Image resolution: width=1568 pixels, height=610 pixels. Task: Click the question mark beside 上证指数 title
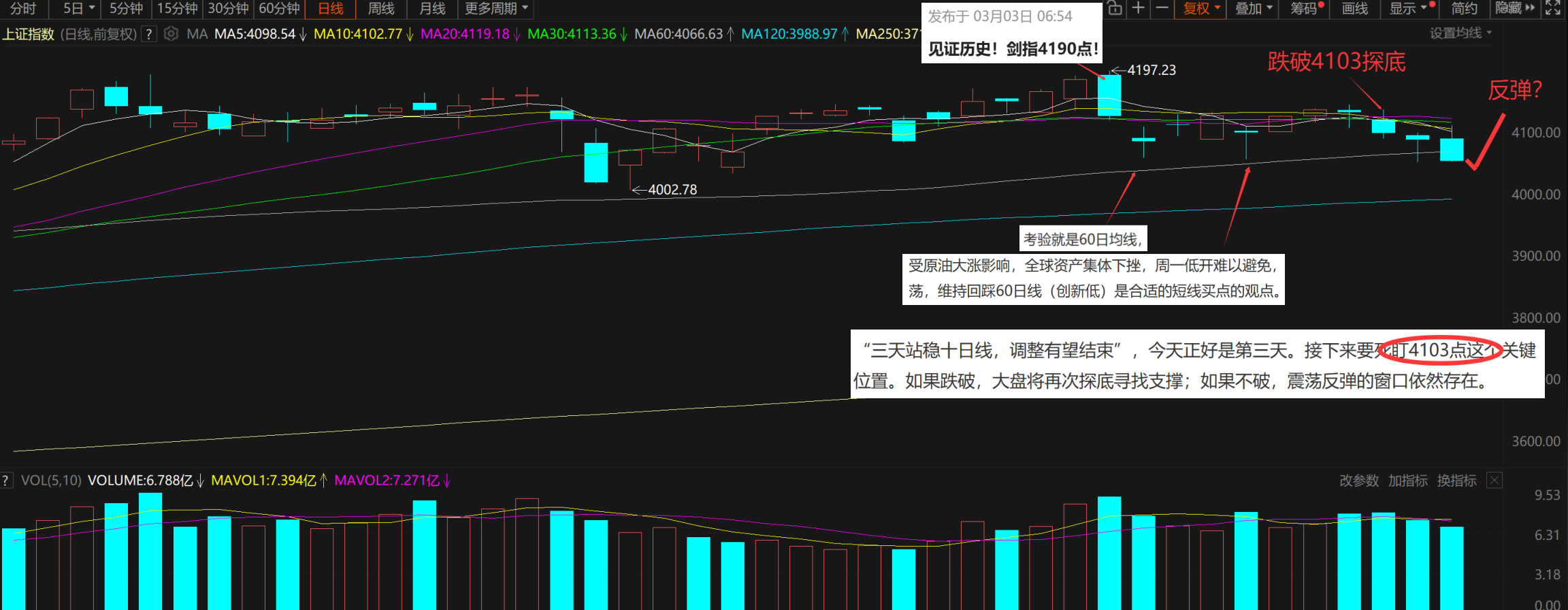point(149,33)
